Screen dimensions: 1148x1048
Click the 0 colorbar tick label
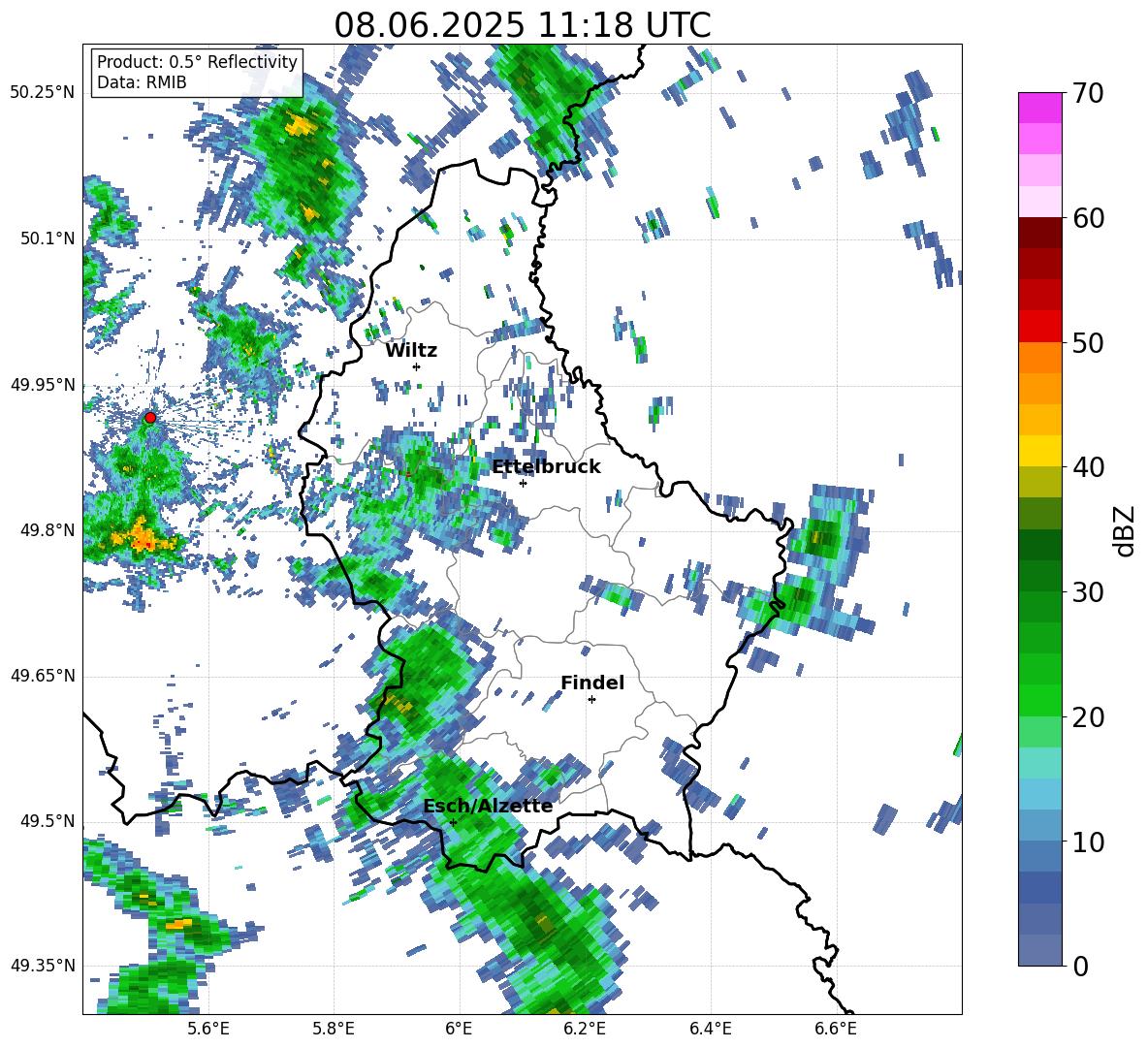tap(1080, 966)
